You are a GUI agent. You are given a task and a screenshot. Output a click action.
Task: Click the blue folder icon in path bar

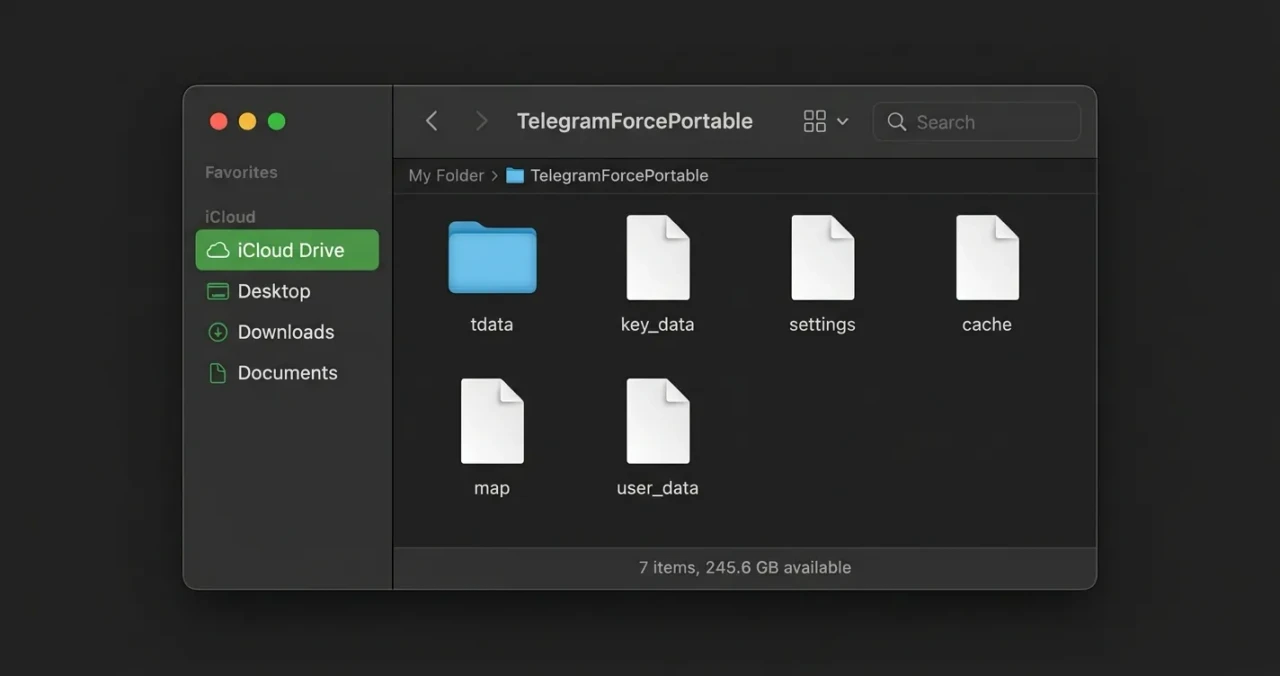(515, 175)
